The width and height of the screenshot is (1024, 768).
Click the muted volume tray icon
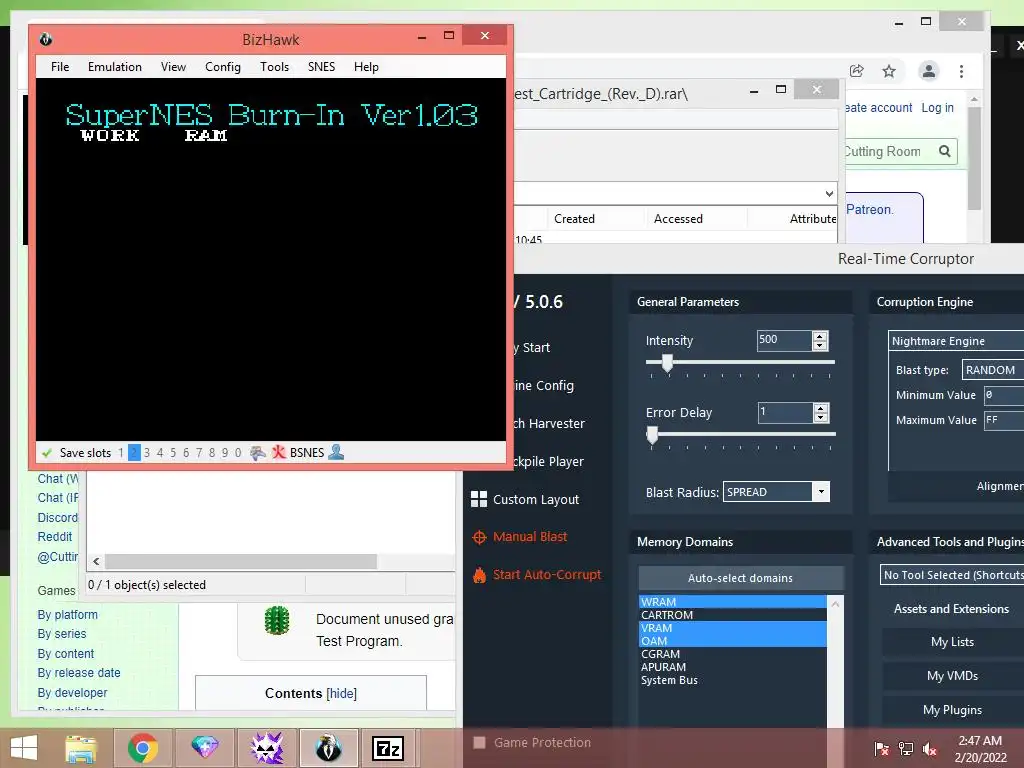pyautogui.click(x=930, y=749)
